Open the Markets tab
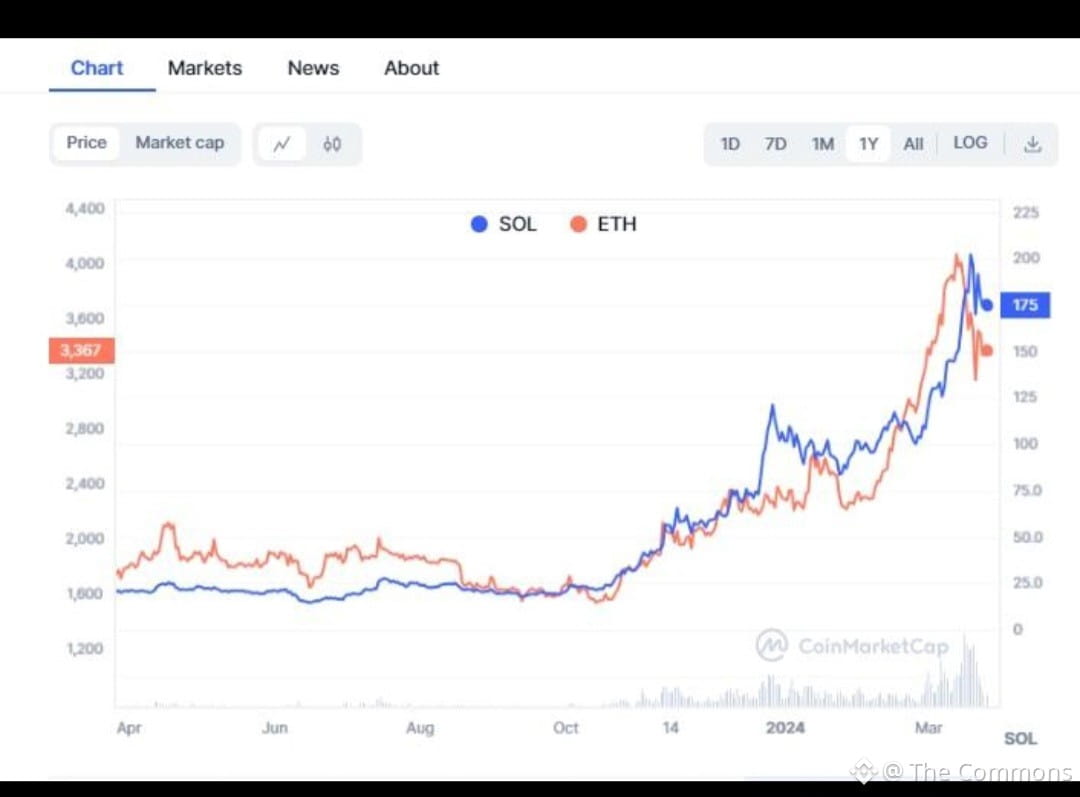The width and height of the screenshot is (1080, 797). (x=205, y=68)
